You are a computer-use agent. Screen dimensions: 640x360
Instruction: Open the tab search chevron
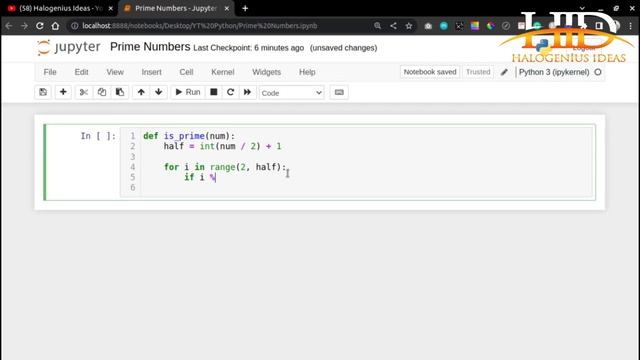click(582, 8)
